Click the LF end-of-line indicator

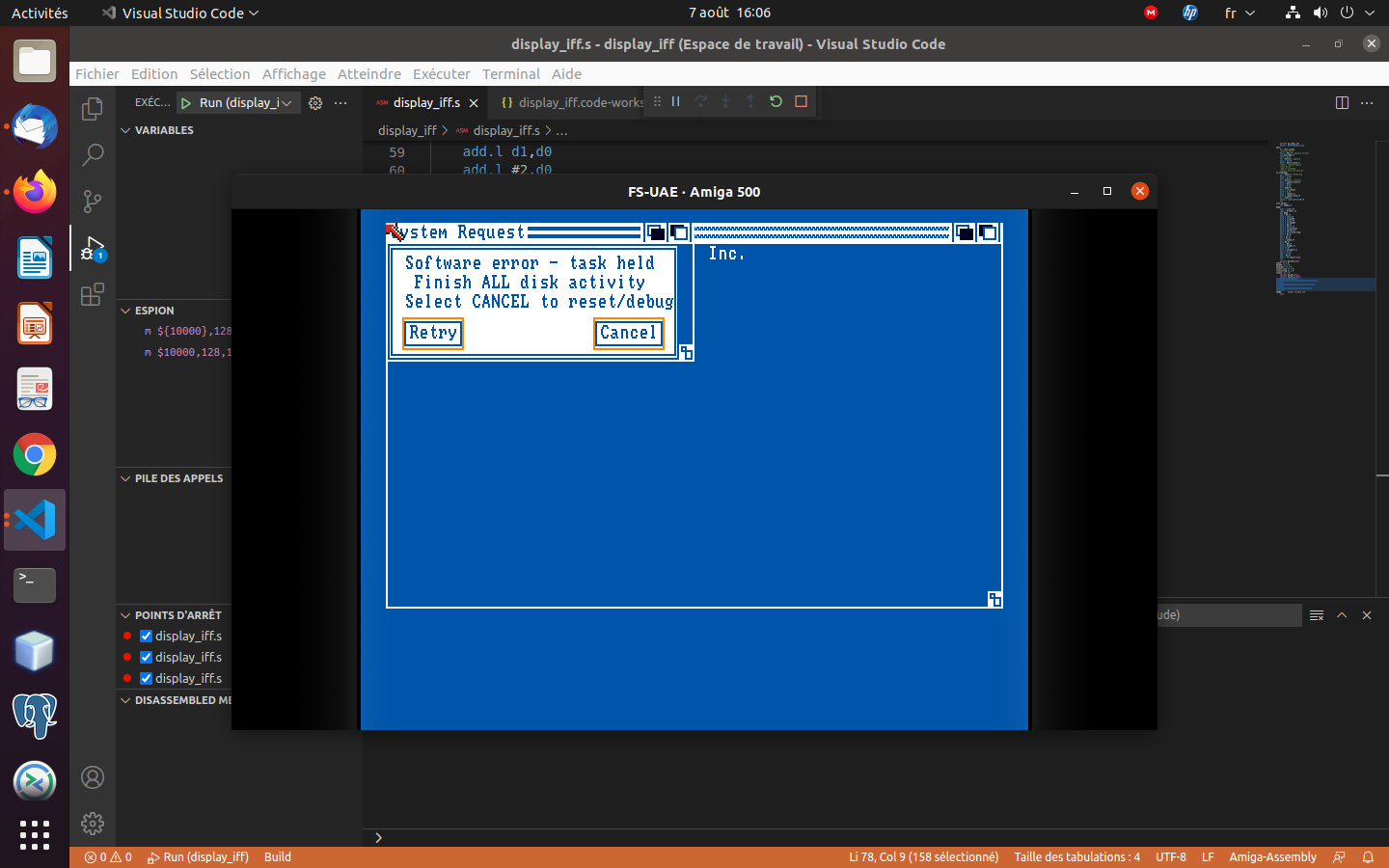click(x=1208, y=856)
